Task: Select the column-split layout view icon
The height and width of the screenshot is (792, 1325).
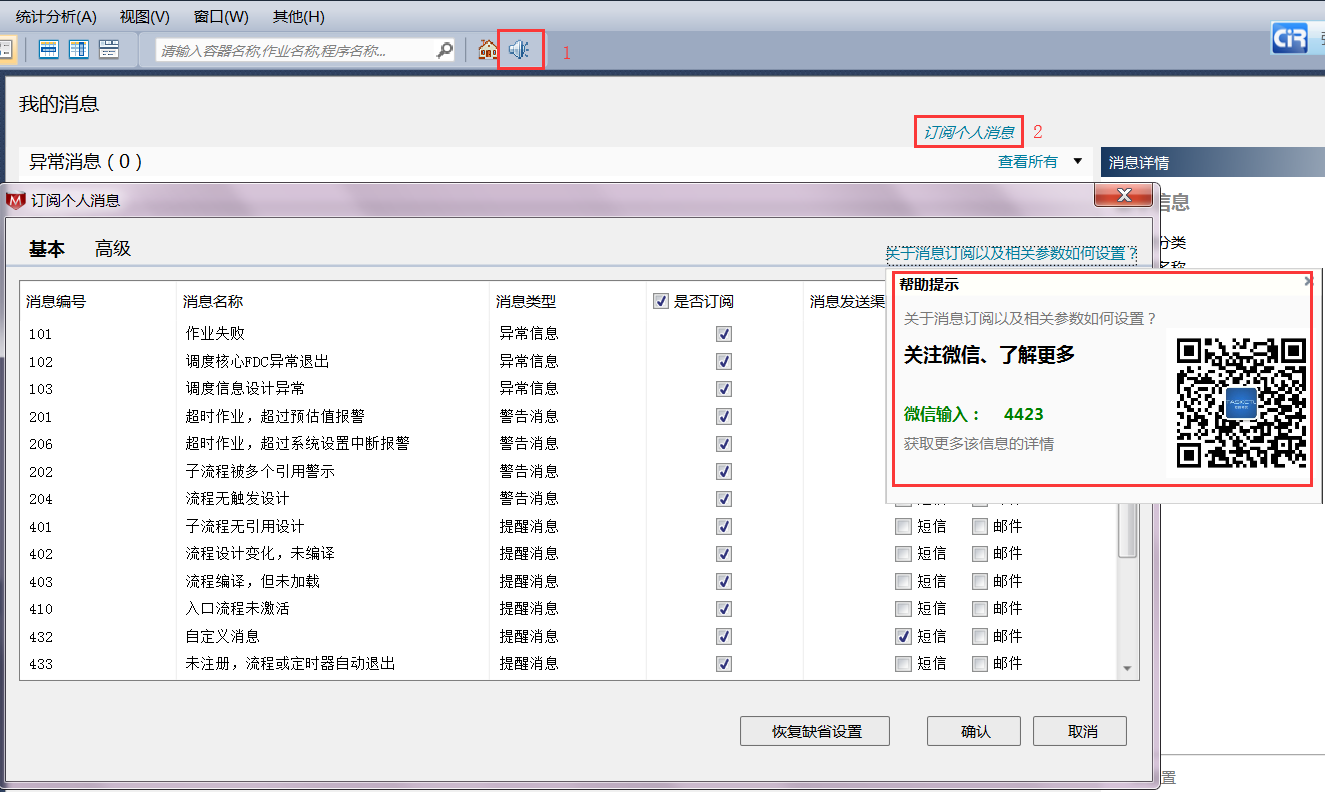Action: (78, 49)
